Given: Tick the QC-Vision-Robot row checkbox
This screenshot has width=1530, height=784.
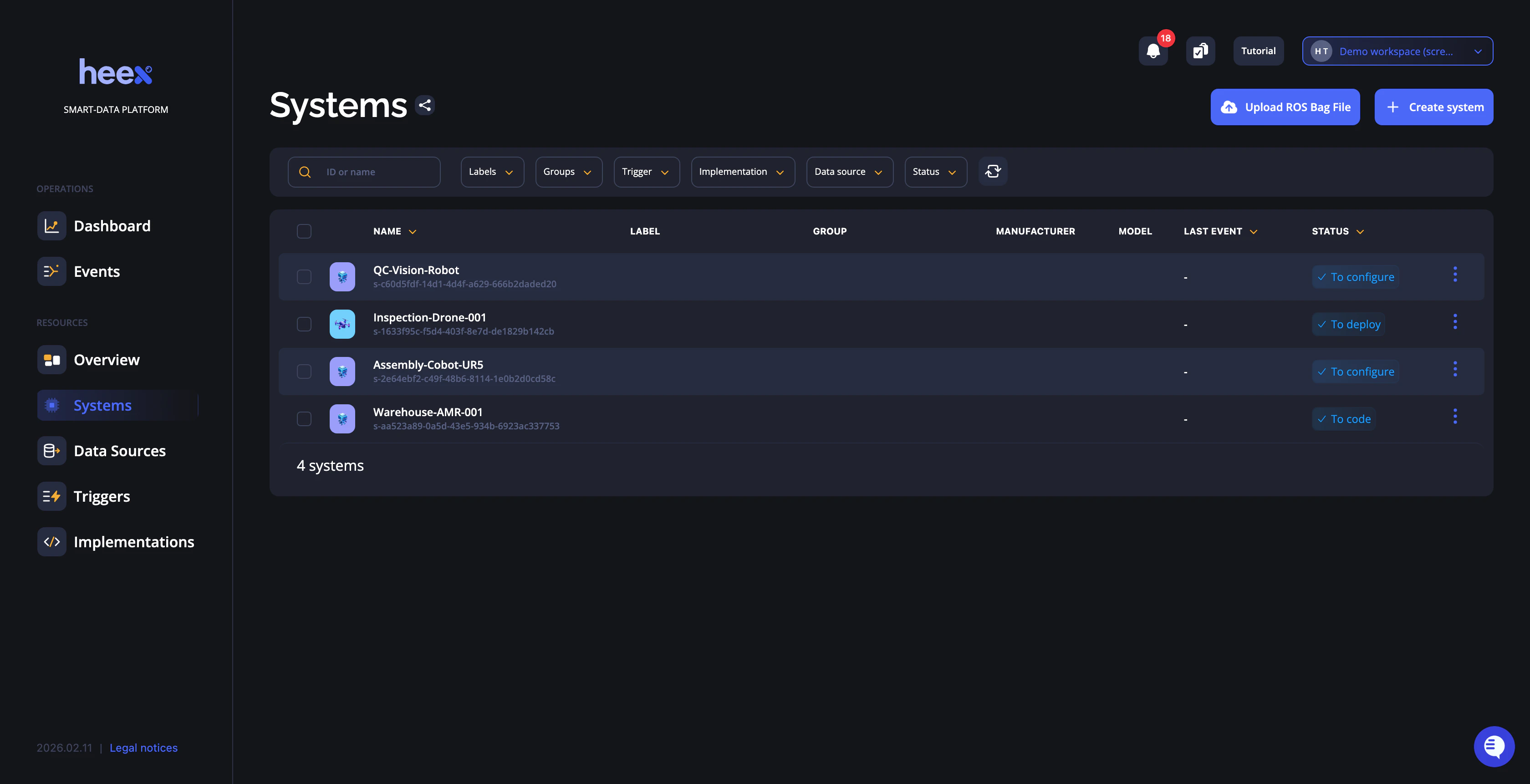Looking at the screenshot, I should (304, 277).
